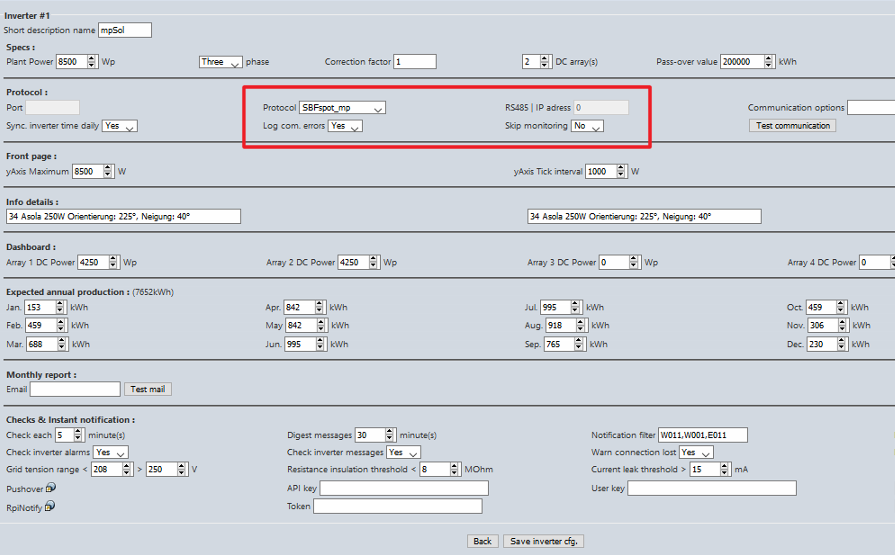Open the Protocol SBFspot_mp dropdown
895x555 pixels.
click(x=343, y=108)
